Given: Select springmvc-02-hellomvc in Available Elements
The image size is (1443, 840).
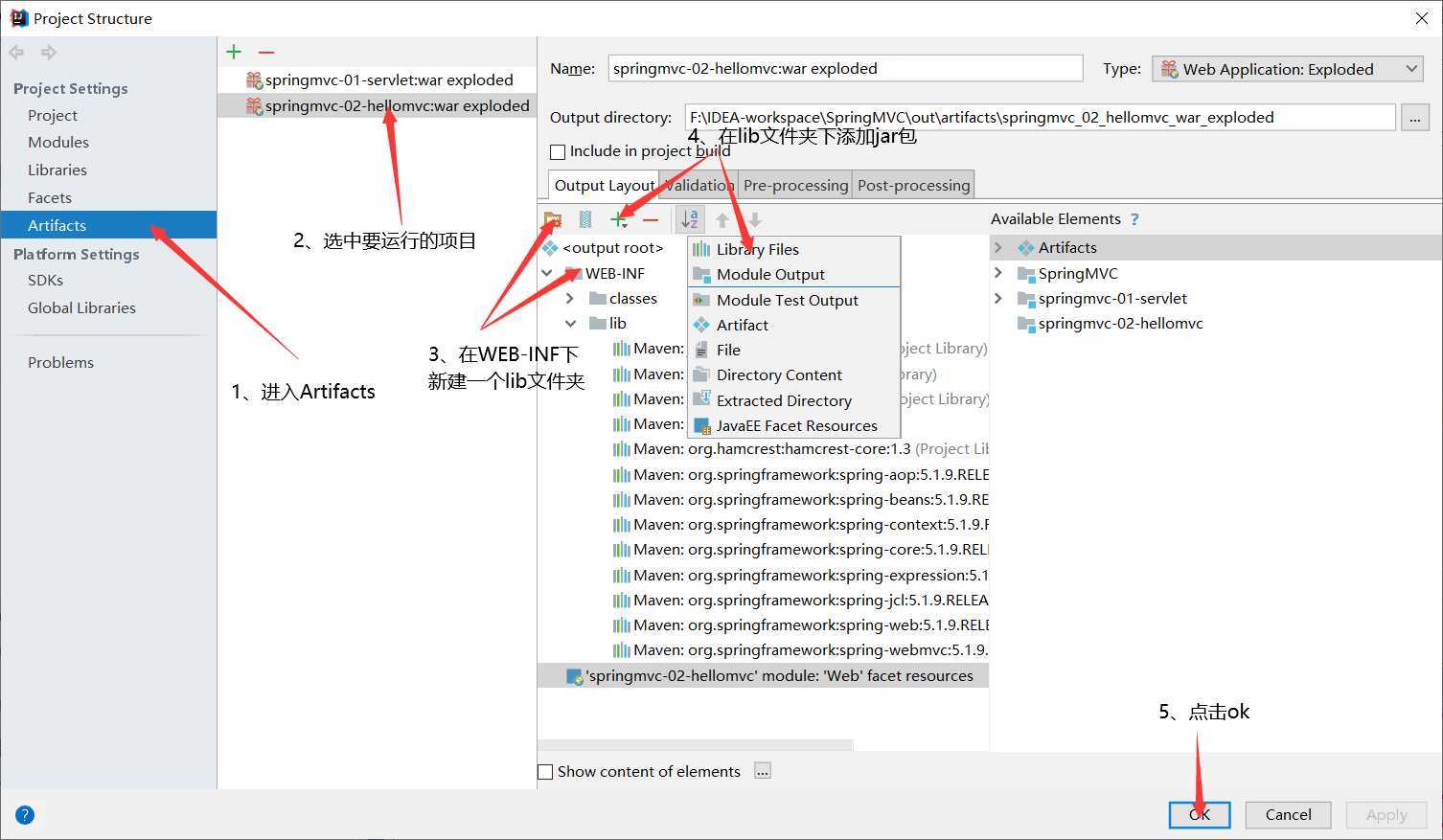Looking at the screenshot, I should 1110,323.
